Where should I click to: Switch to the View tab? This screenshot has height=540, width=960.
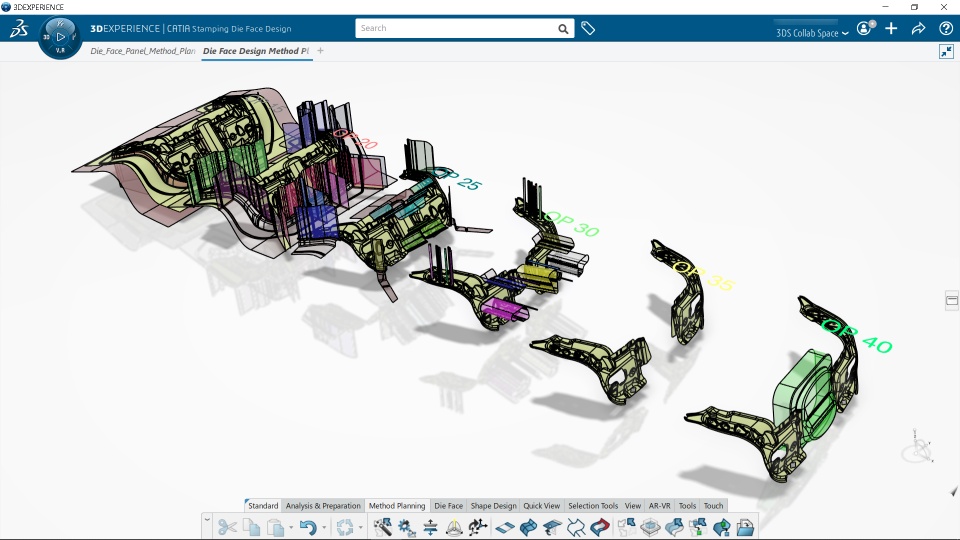click(632, 506)
